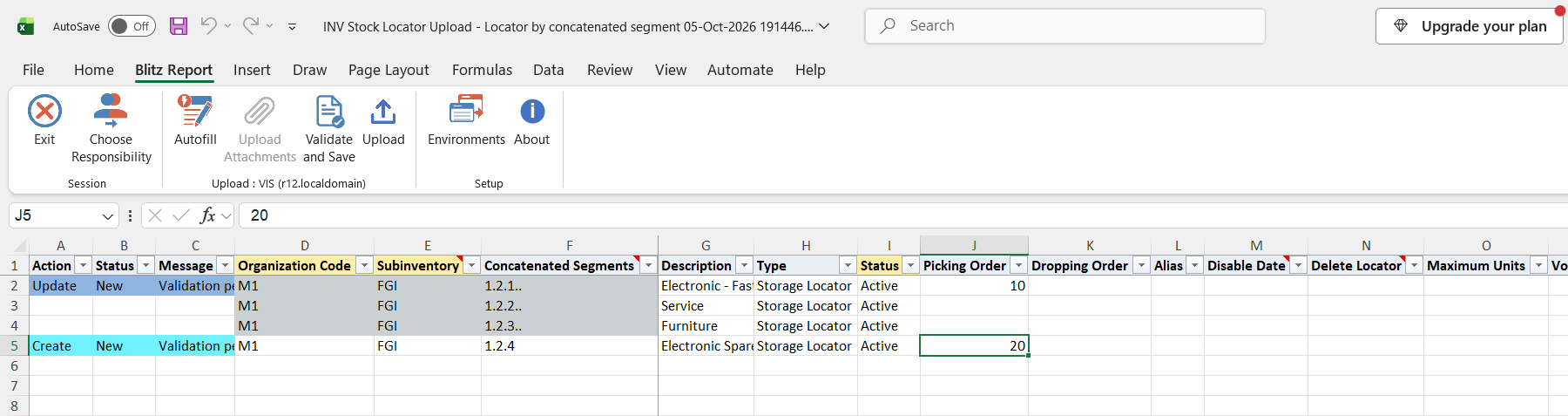Open the File menu
The height and width of the screenshot is (416, 1568).
[x=33, y=70]
